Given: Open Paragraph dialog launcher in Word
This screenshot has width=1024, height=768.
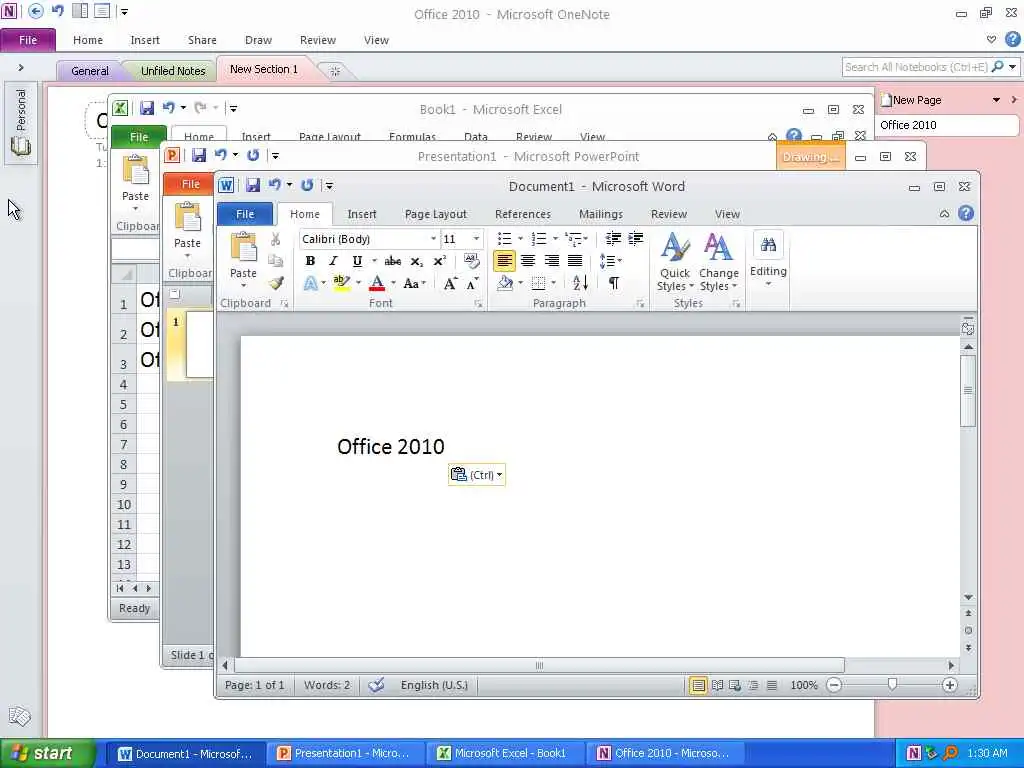Looking at the screenshot, I should point(640,304).
